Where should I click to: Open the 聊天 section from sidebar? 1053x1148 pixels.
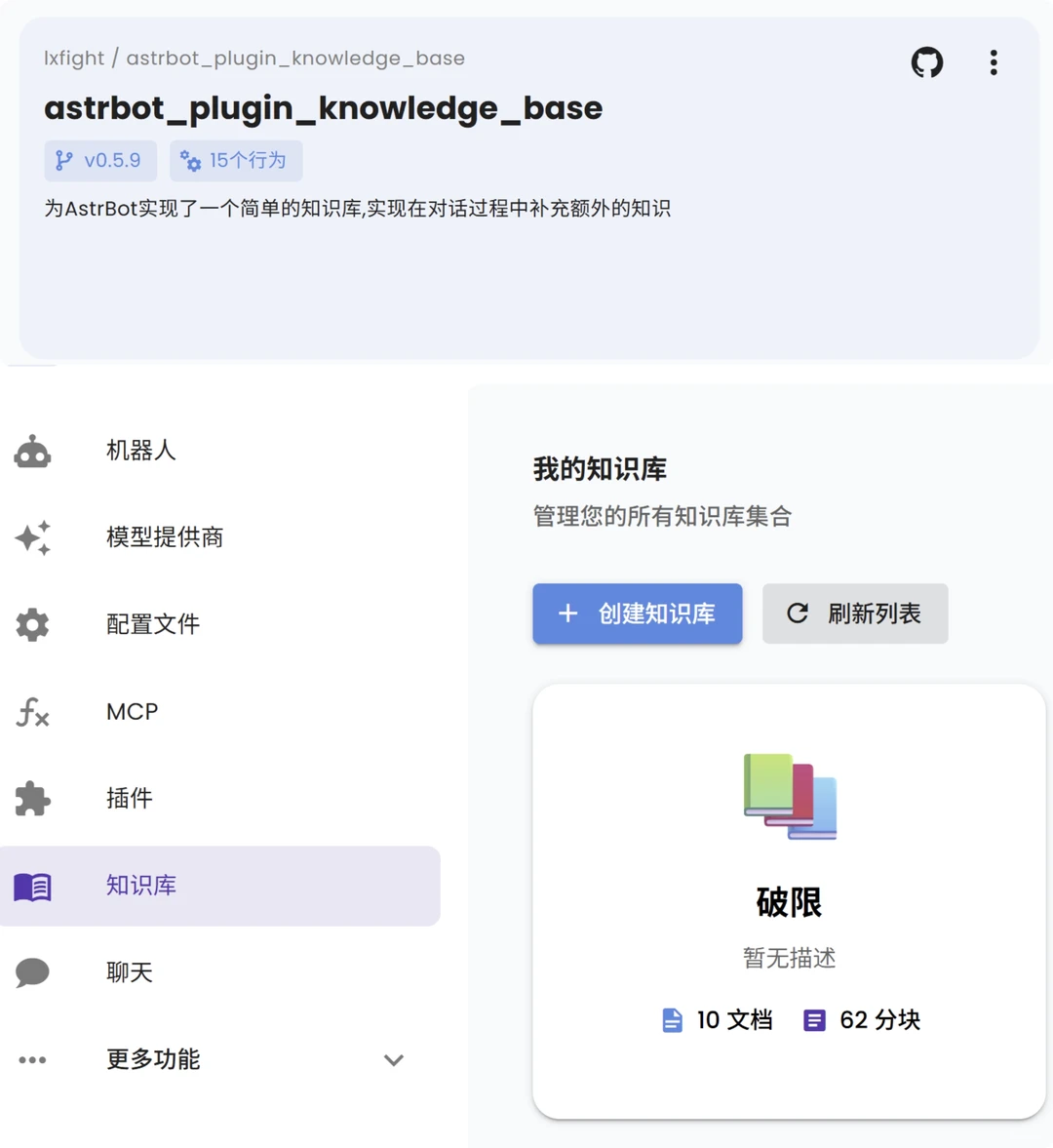(x=130, y=971)
